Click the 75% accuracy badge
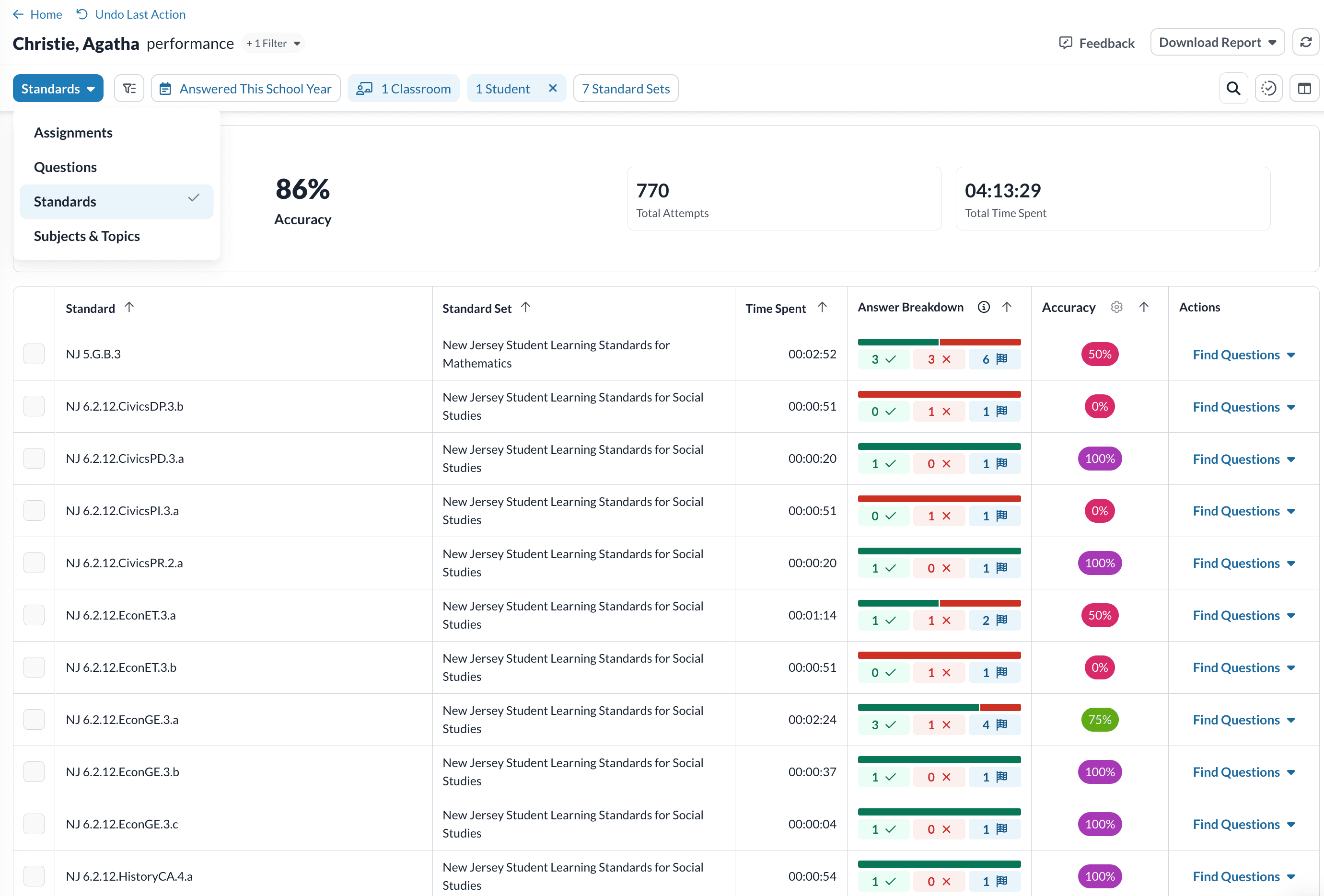1324x896 pixels. [1100, 719]
